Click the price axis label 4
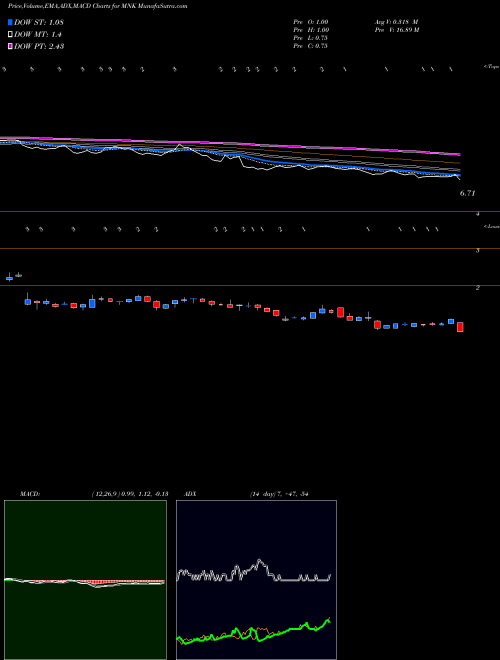The height and width of the screenshot is (660, 500). [x=478, y=214]
